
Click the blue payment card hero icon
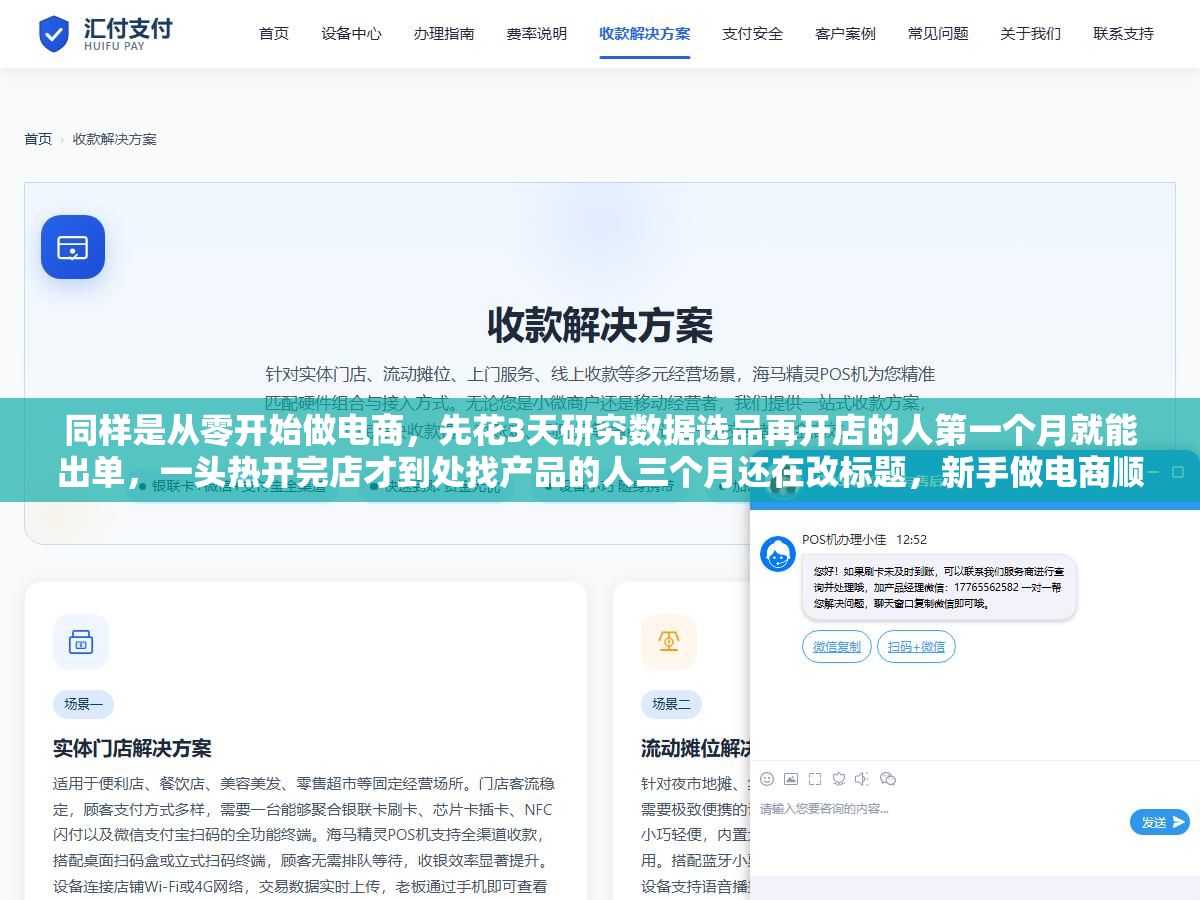[x=73, y=247]
